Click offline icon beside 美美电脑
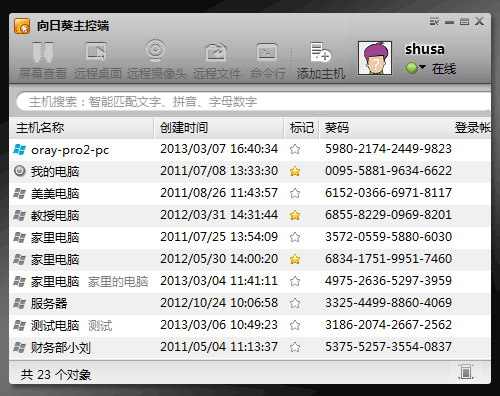Image resolution: width=500 pixels, height=396 pixels. [x=19, y=193]
